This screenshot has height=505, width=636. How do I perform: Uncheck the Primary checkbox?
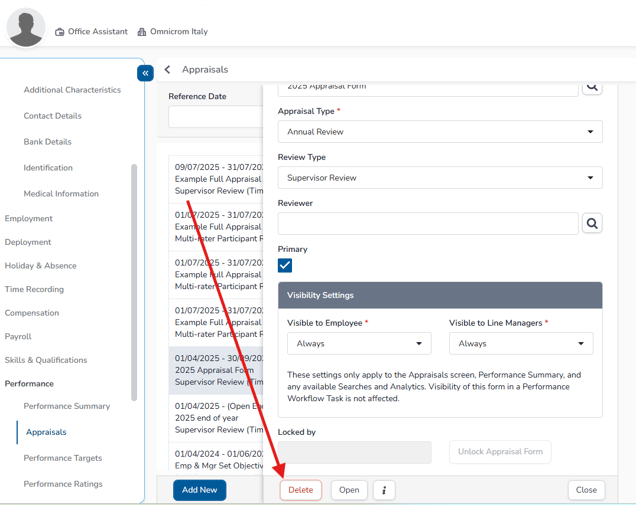tap(285, 265)
